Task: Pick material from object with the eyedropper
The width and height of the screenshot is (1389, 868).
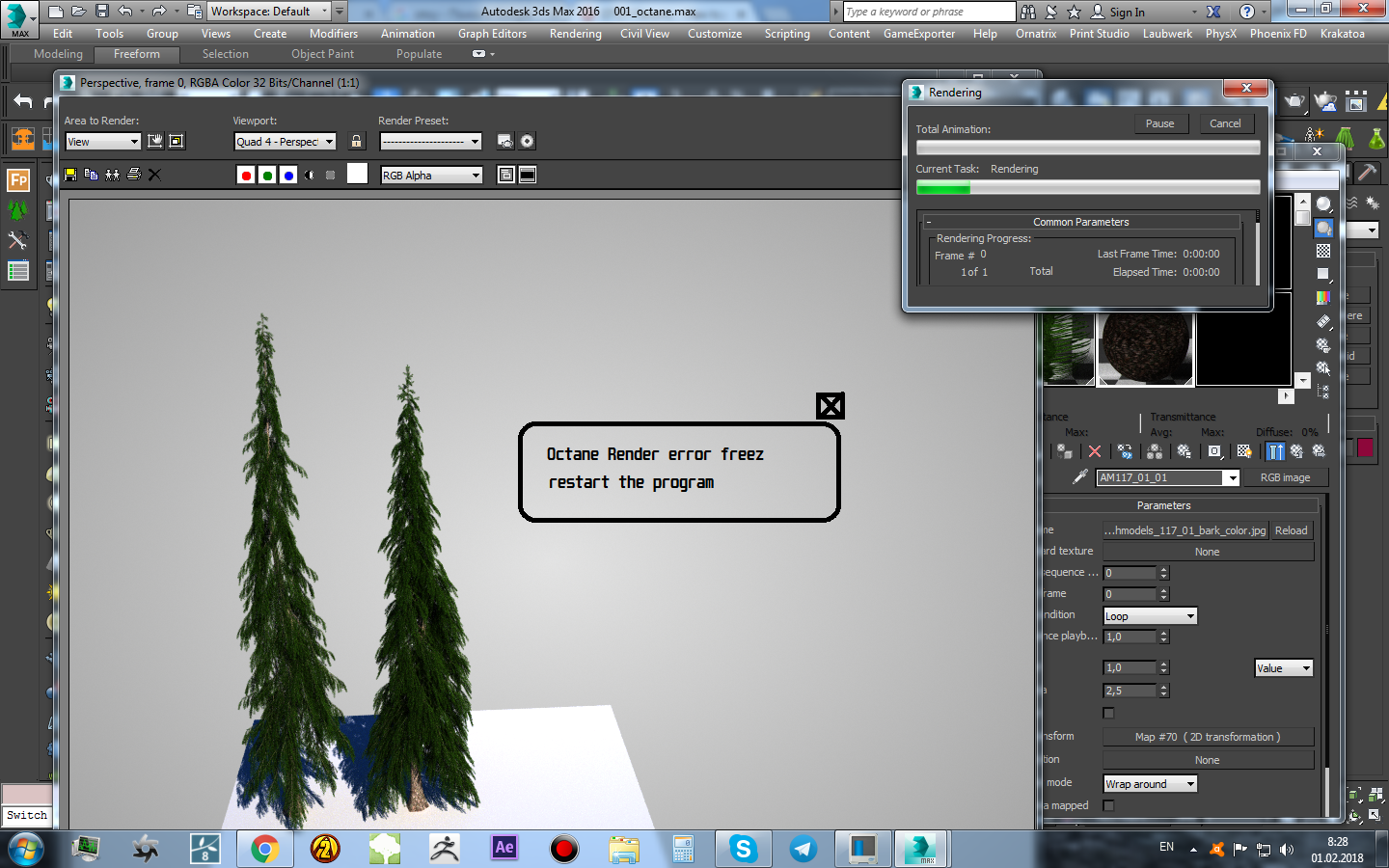Action: click(1080, 477)
